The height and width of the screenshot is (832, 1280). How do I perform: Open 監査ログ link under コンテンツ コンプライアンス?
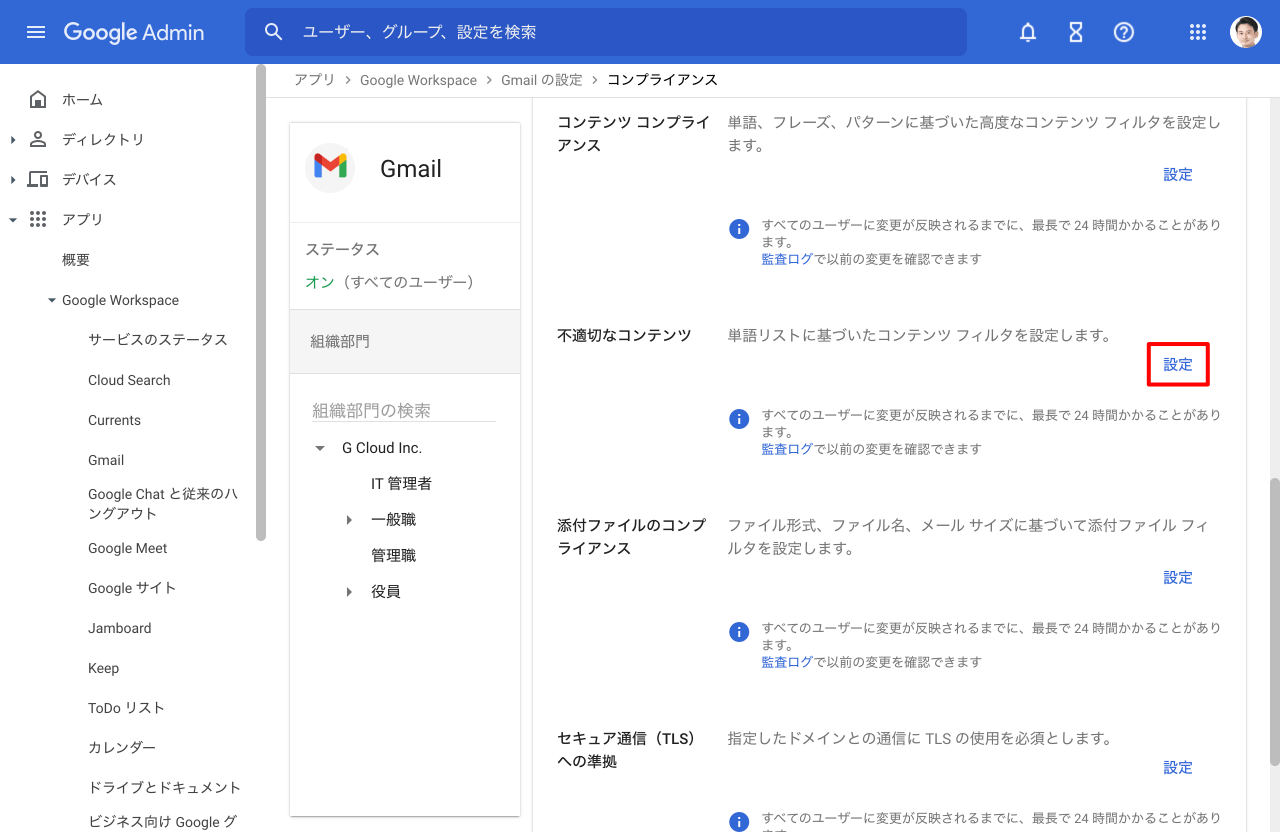pos(787,259)
